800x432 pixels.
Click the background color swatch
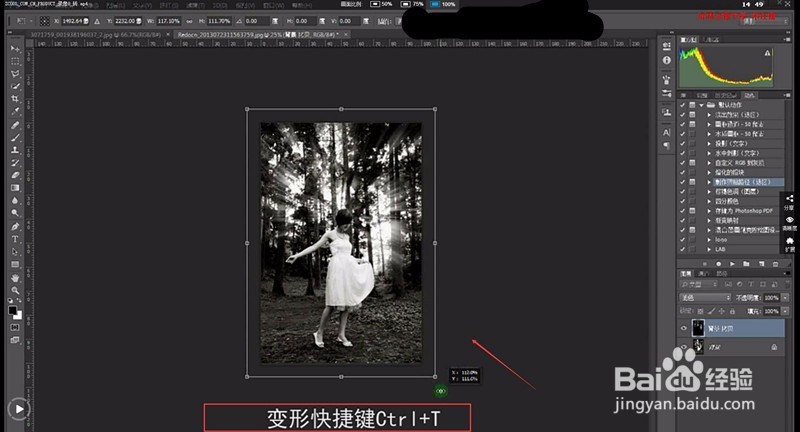pyautogui.click(x=18, y=315)
